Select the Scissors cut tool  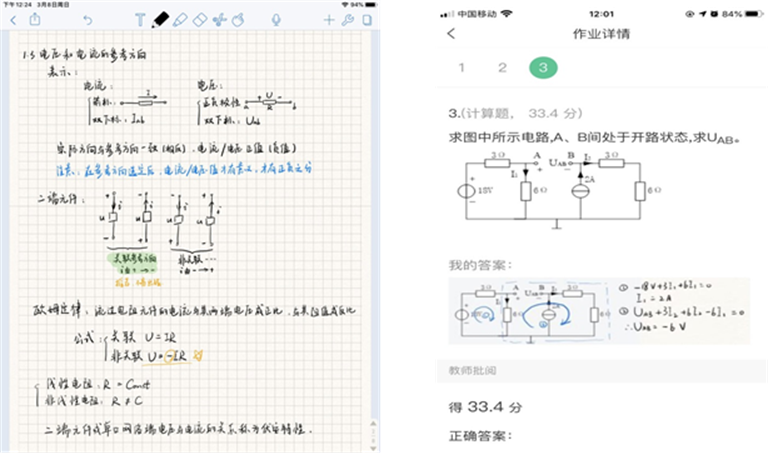(220, 19)
